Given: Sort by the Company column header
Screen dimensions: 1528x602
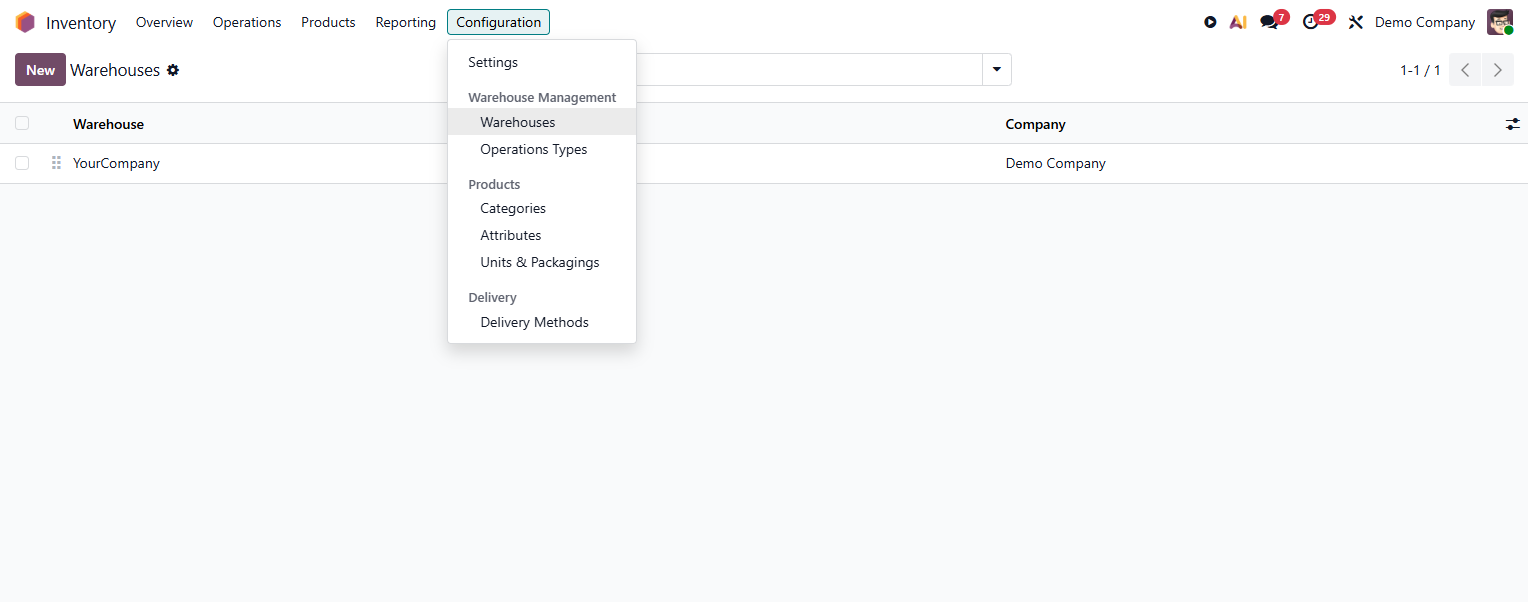Looking at the screenshot, I should tap(1035, 124).
